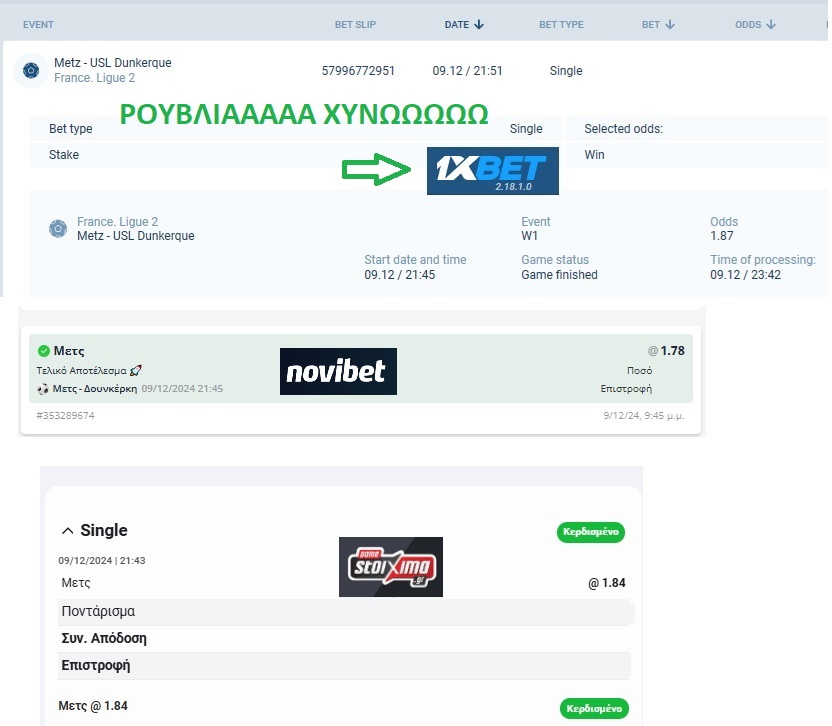Click the green arrow pointing to 1XBET
Screen dimensions: 832x726
pyautogui.click(x=379, y=171)
